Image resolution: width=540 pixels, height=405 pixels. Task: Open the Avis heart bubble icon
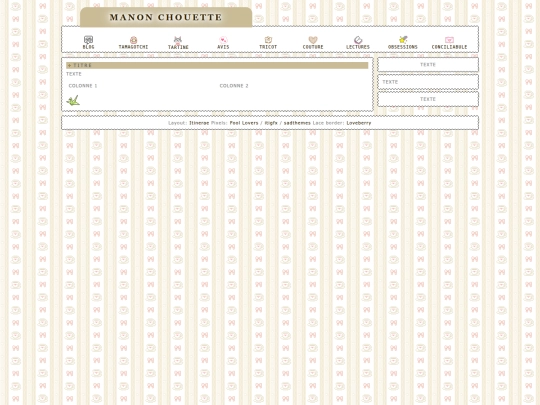(223, 40)
